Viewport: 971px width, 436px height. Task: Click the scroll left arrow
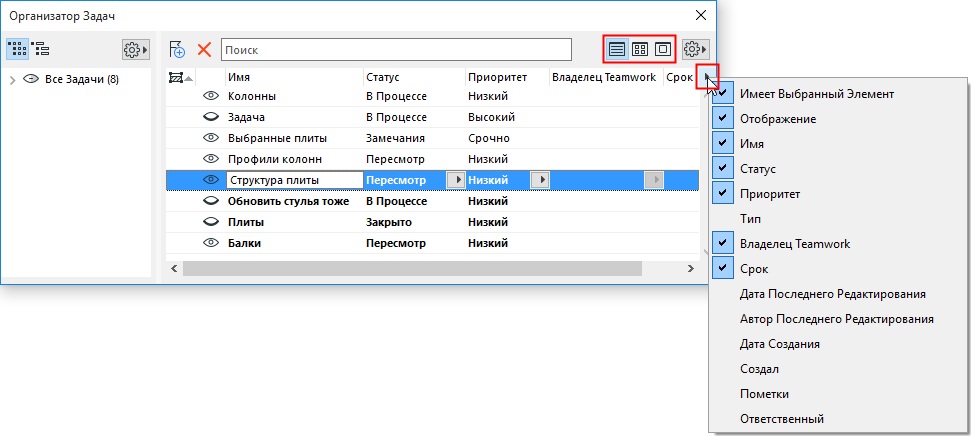click(174, 268)
